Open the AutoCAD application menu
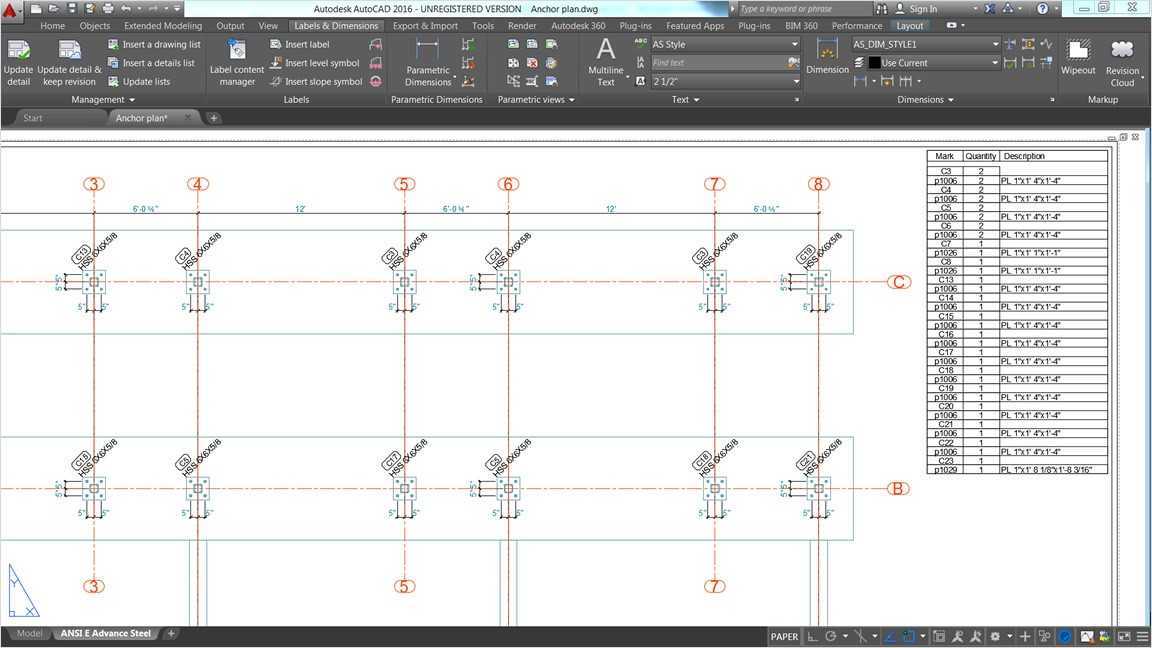Image resolution: width=1152 pixels, height=648 pixels. pyautogui.click(x=10, y=10)
